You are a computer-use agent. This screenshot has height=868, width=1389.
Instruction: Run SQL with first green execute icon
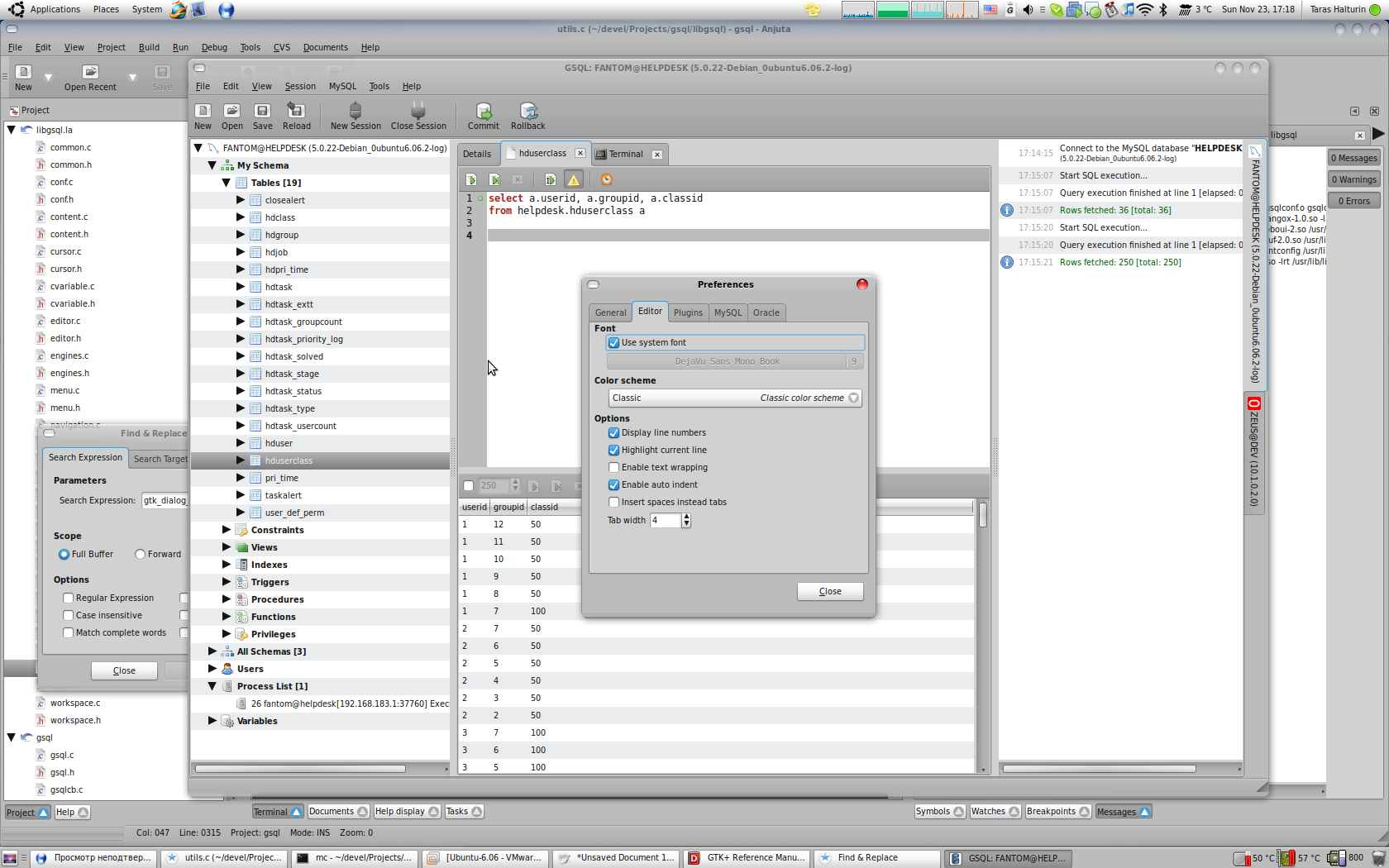[x=471, y=179]
